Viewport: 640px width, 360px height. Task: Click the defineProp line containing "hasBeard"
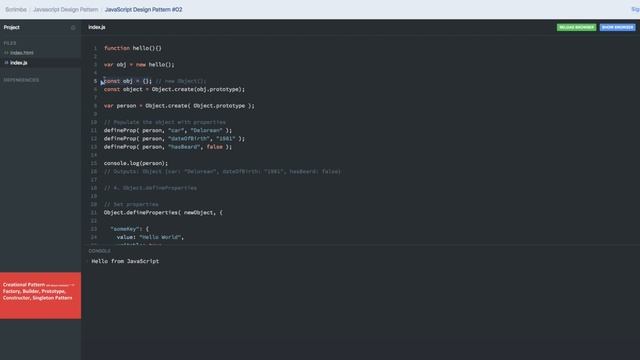(x=168, y=147)
